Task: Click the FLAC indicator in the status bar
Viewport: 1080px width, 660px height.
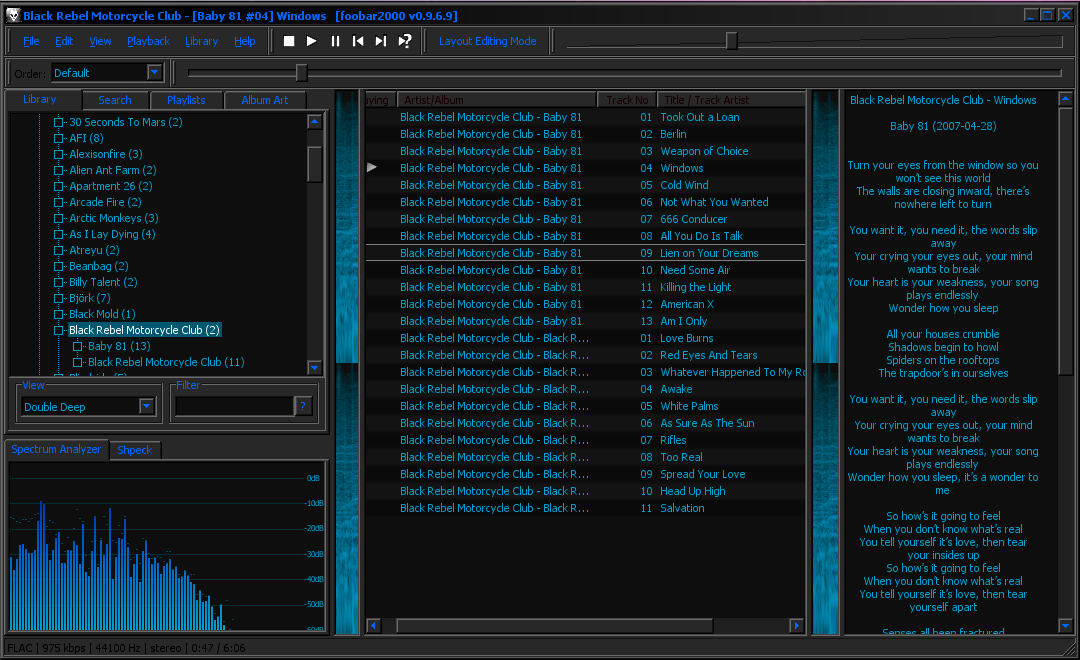Action: (x=18, y=648)
